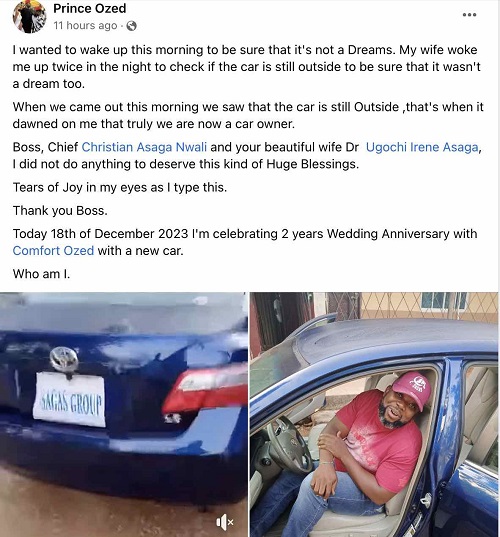Visit the Comfort Ozed tagged profile
The image size is (500, 537).
(x=53, y=251)
